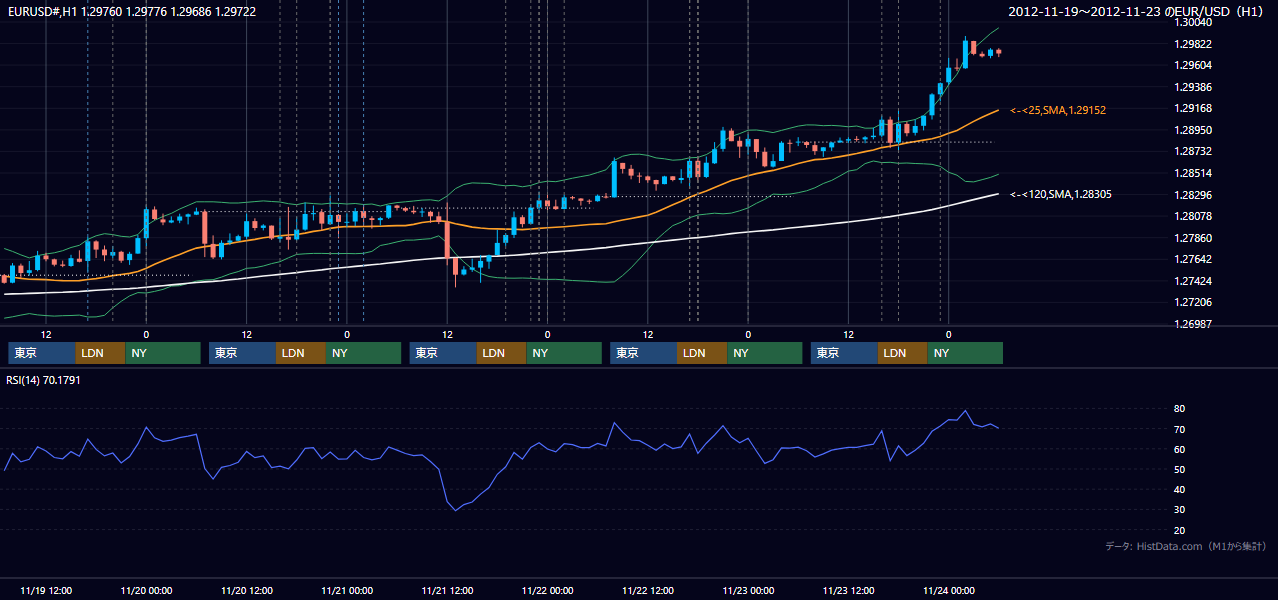Select the NY session block for 11/23
1278x600 pixels.
(965, 353)
